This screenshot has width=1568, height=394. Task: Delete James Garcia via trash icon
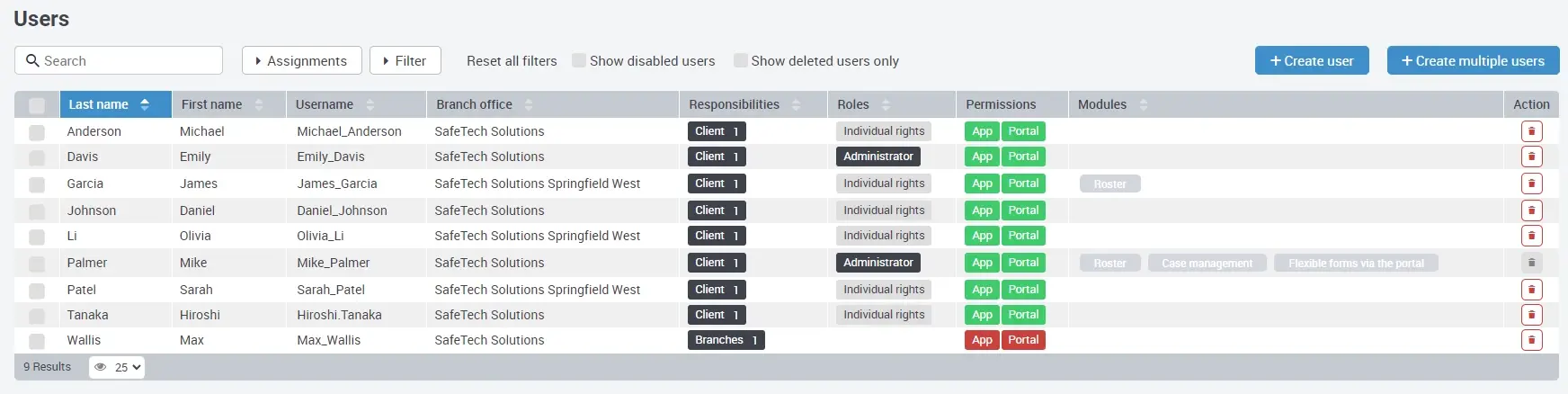click(x=1531, y=184)
